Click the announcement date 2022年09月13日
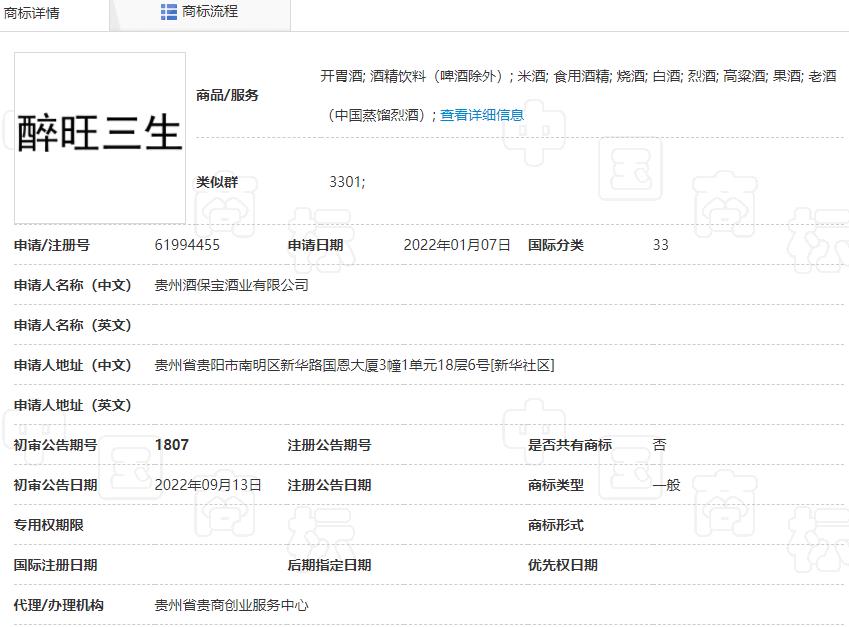The width and height of the screenshot is (849, 627). point(208,485)
